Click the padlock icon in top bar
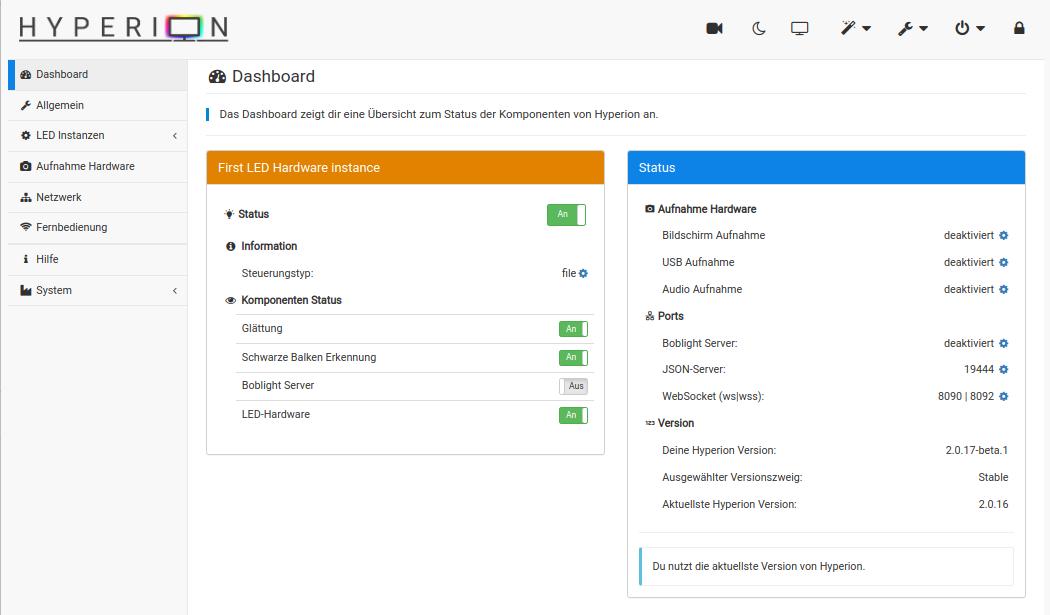The image size is (1050, 615). [x=1019, y=28]
